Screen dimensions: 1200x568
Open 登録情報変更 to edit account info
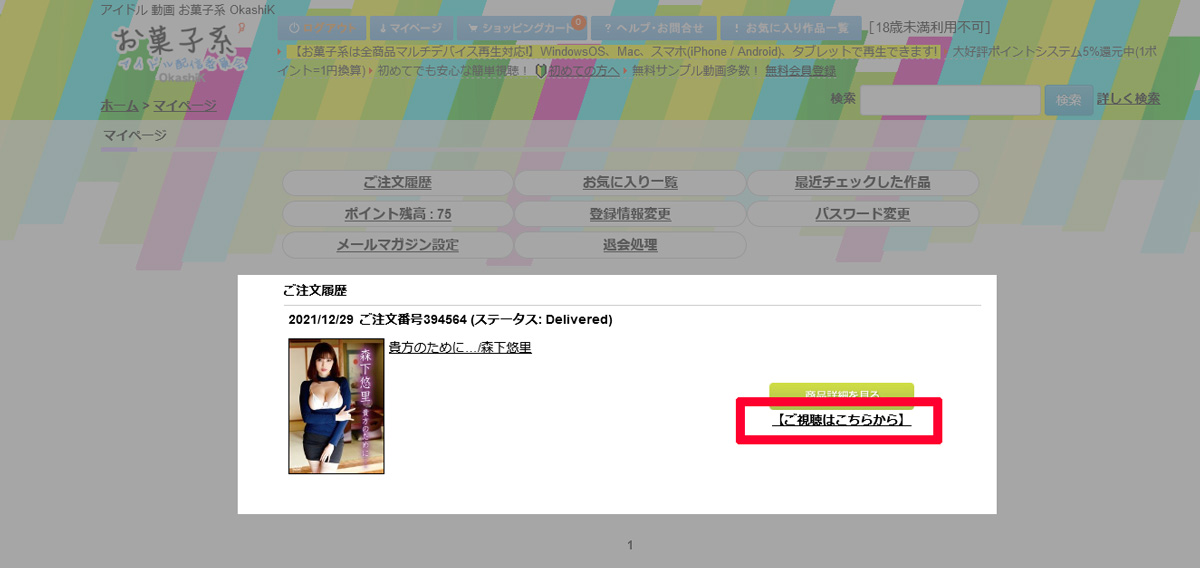(630, 214)
